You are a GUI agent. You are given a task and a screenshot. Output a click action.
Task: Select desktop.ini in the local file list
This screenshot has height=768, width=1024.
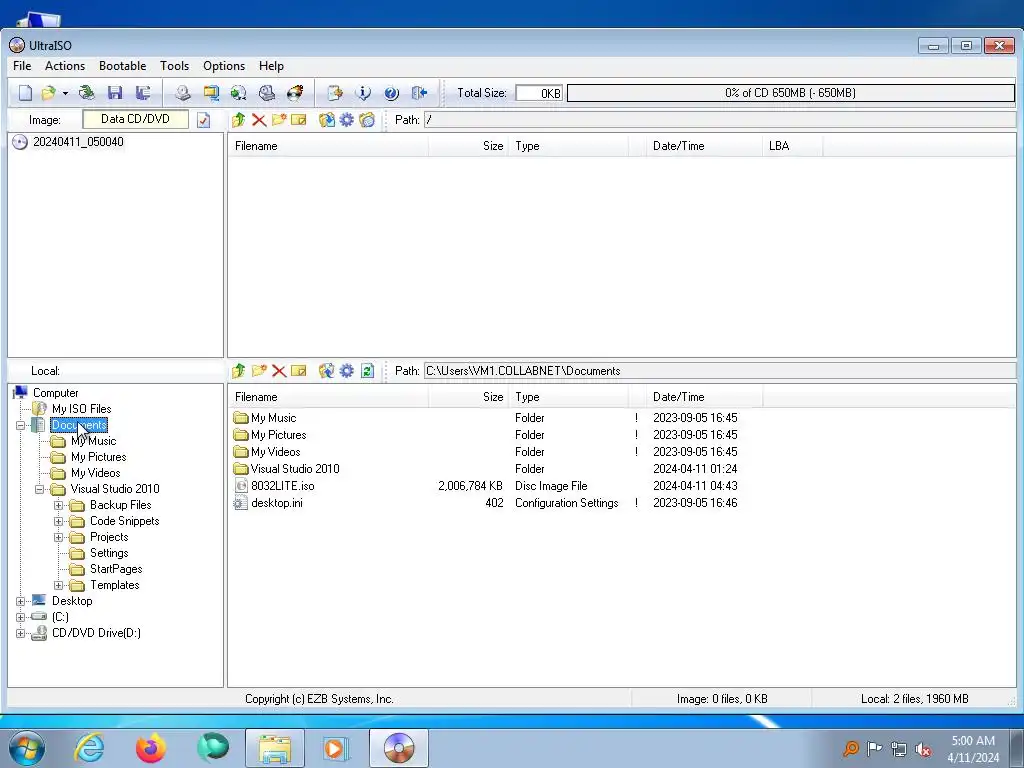point(277,503)
